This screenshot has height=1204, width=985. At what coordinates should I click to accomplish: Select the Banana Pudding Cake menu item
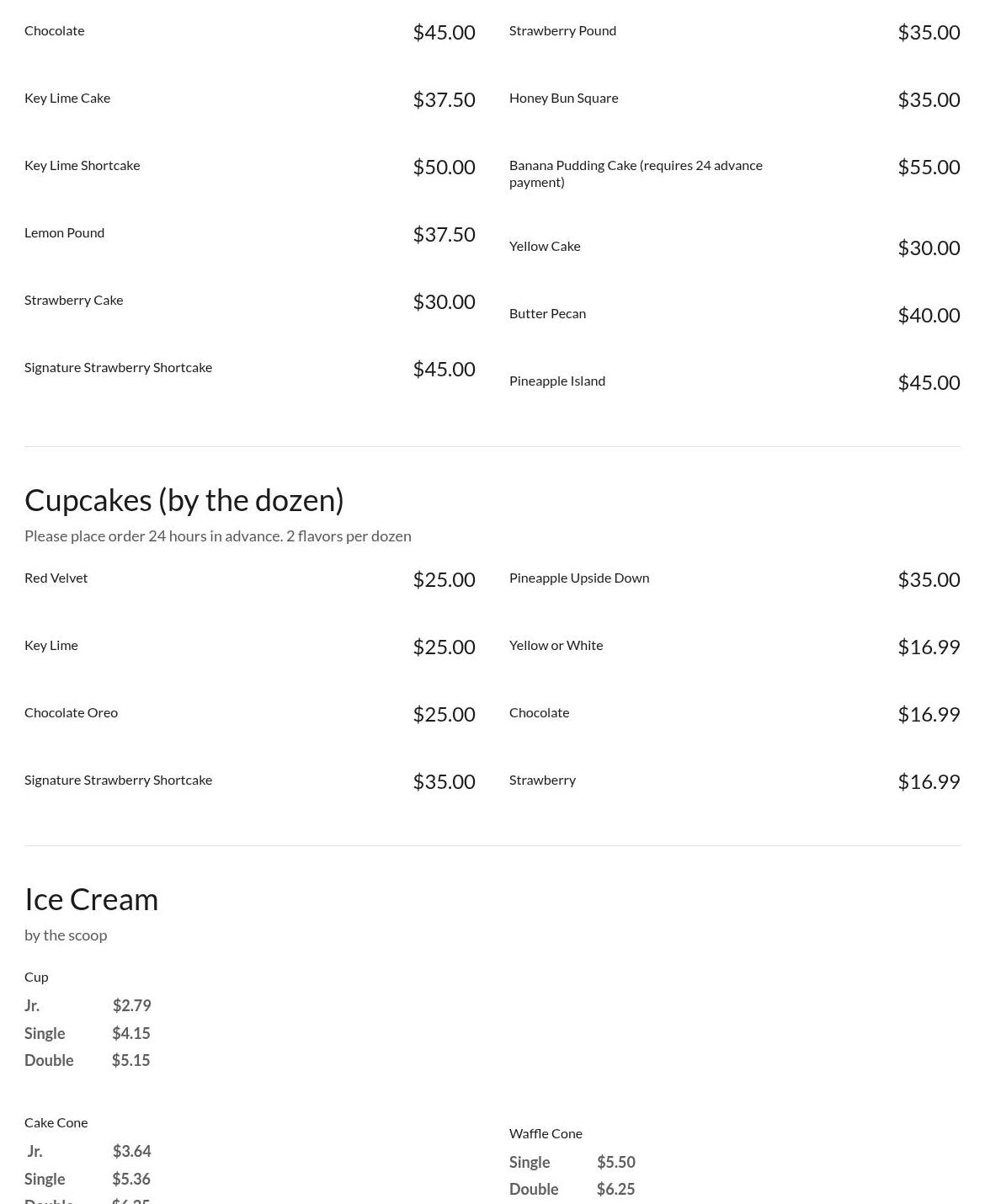pos(636,173)
